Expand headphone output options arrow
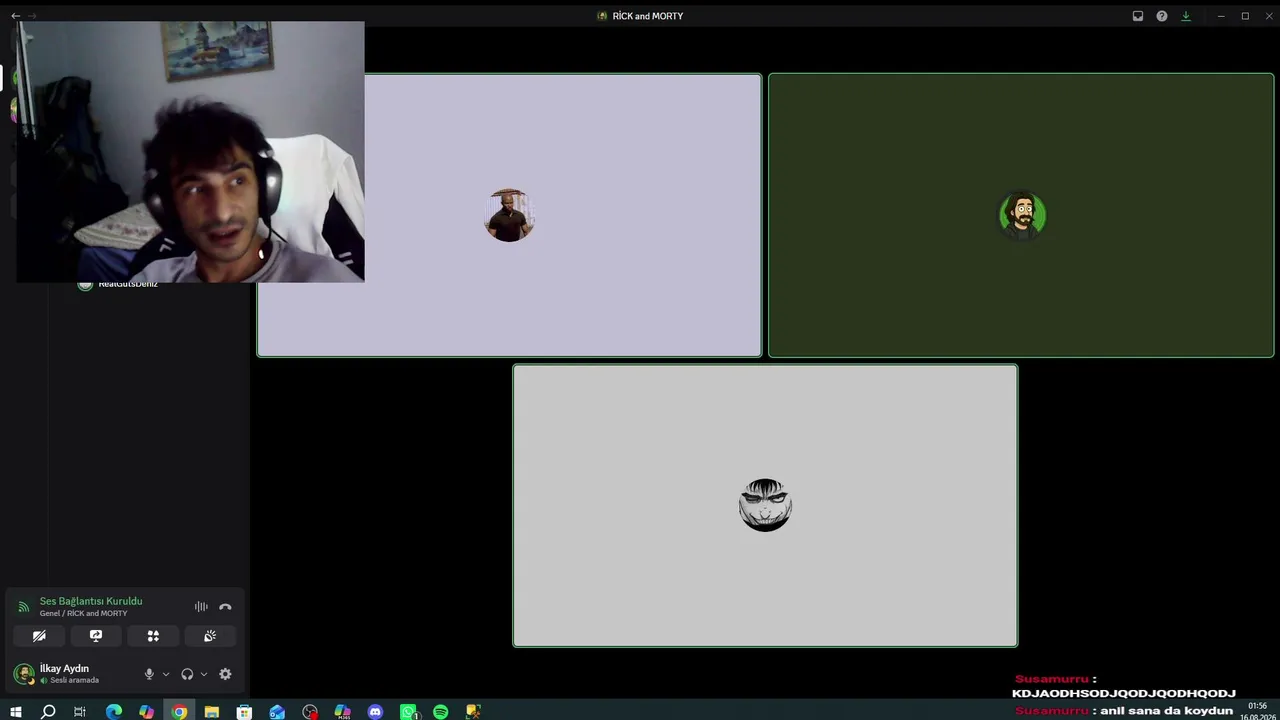 click(x=204, y=674)
